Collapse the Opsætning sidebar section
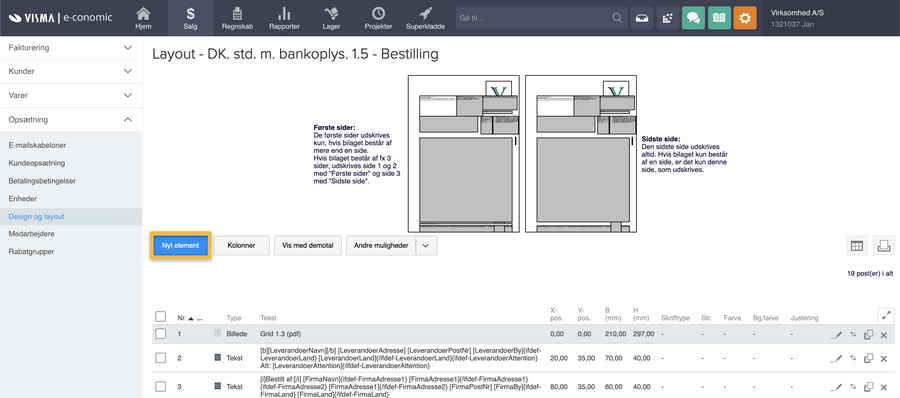Viewport: 900px width, 398px height. (71, 119)
